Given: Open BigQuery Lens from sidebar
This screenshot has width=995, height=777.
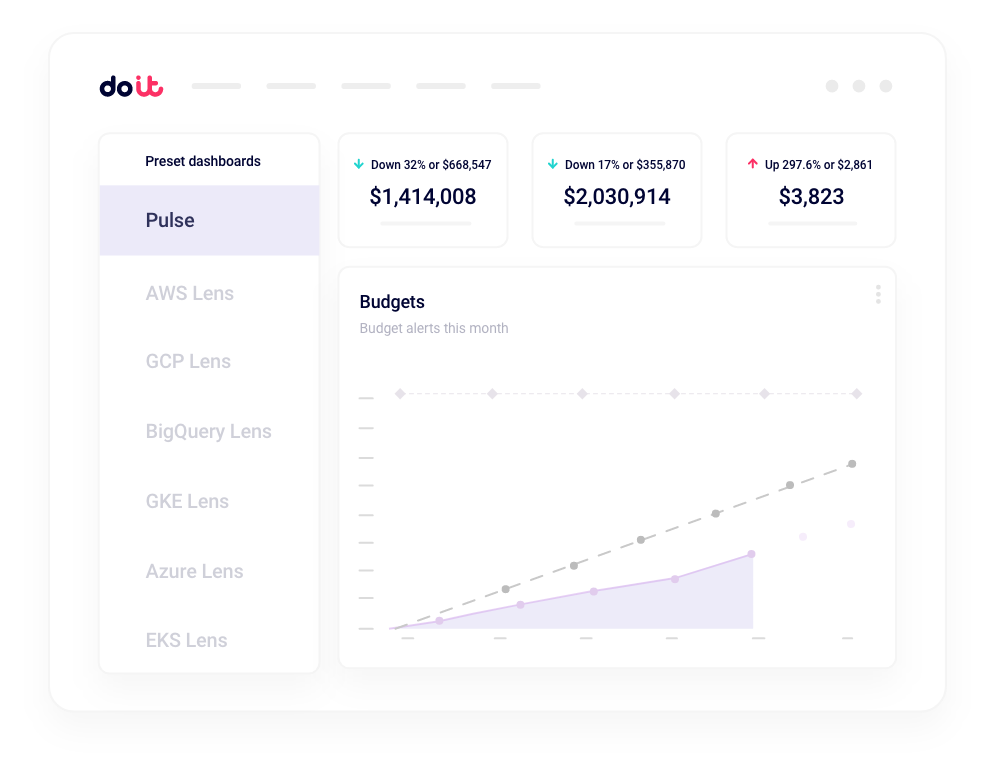Looking at the screenshot, I should point(208,431).
